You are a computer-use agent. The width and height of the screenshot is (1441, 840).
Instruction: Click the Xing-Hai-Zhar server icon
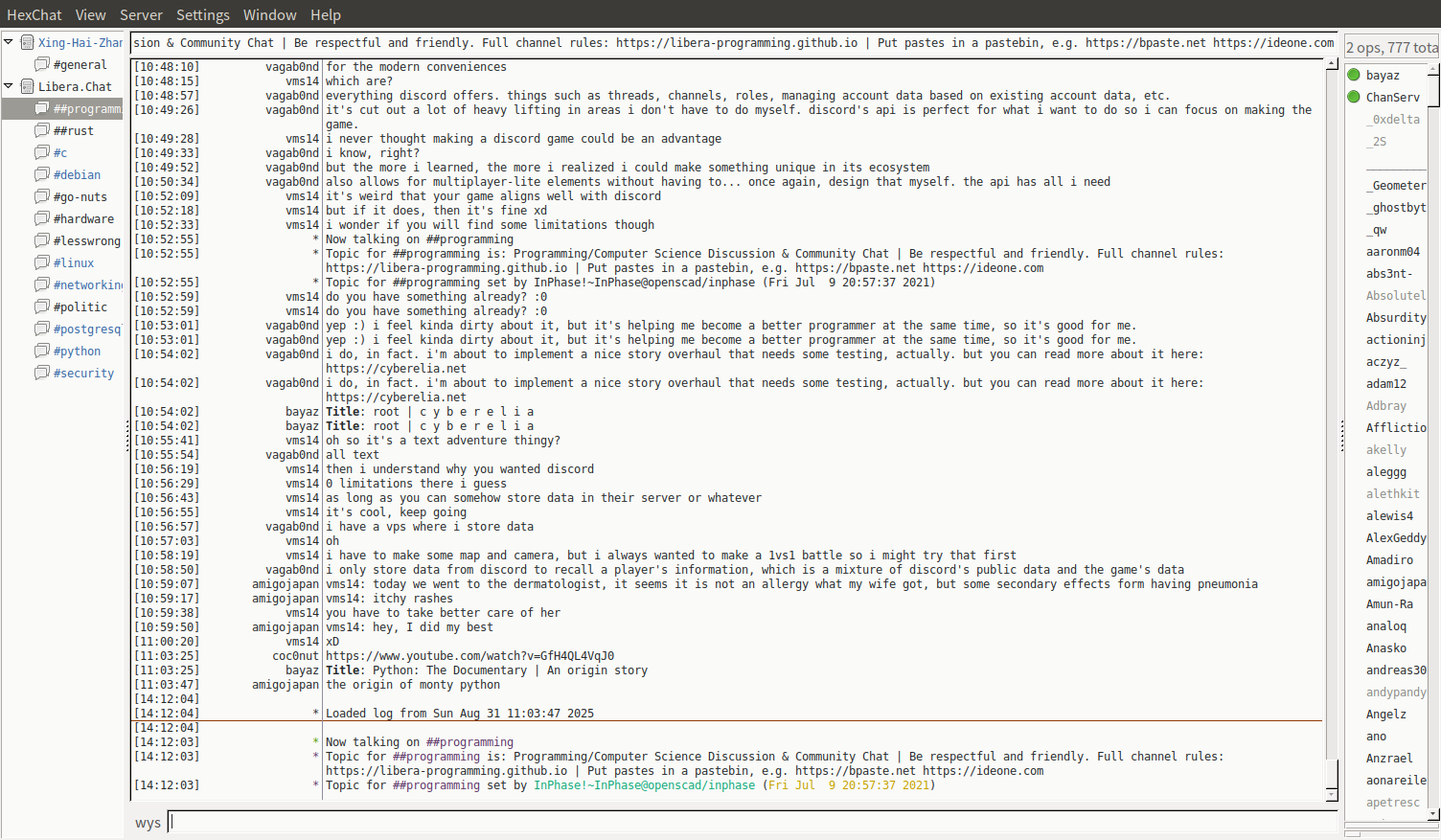[28, 42]
